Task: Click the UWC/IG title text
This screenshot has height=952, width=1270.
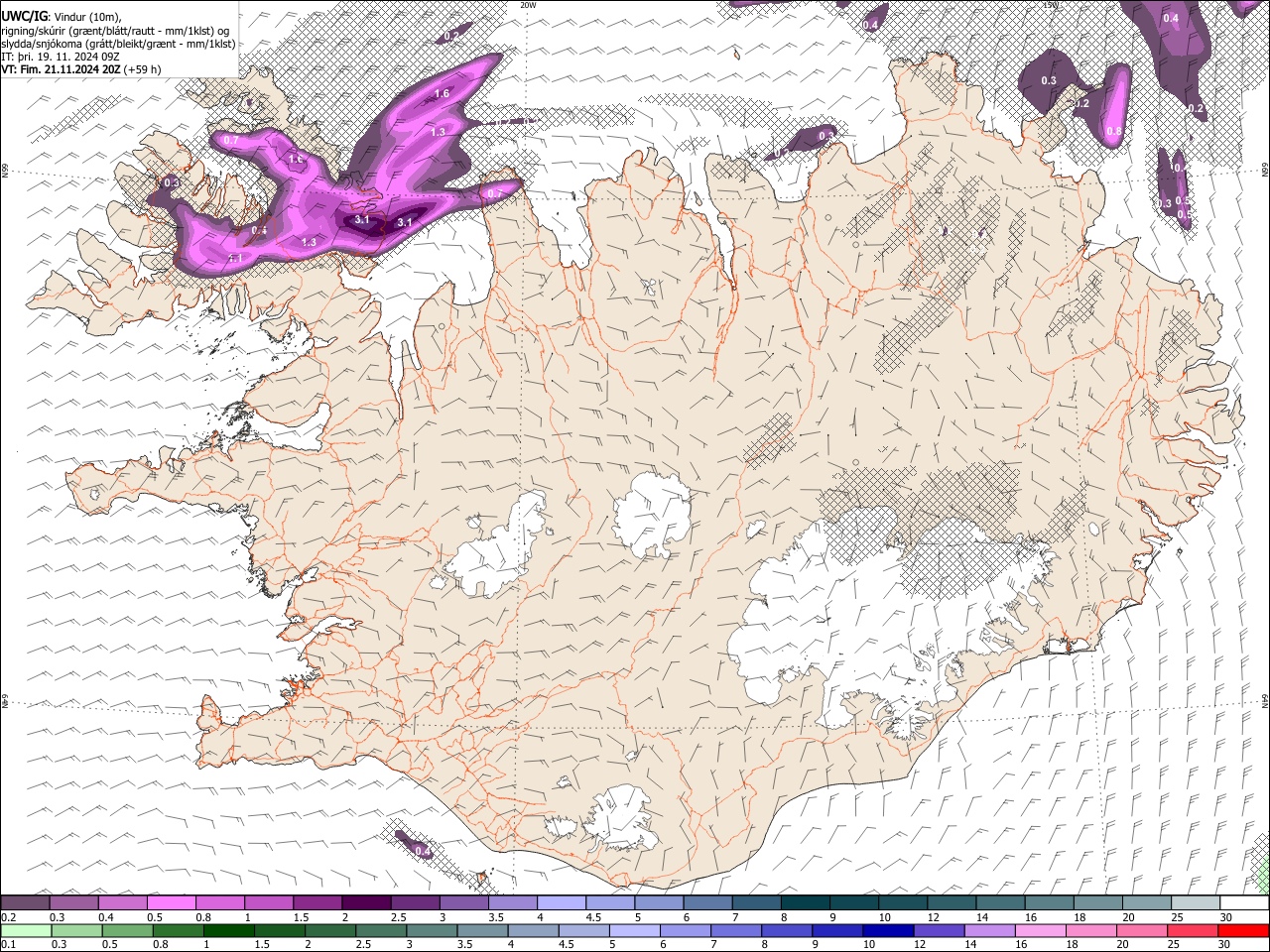Action: click(x=24, y=16)
